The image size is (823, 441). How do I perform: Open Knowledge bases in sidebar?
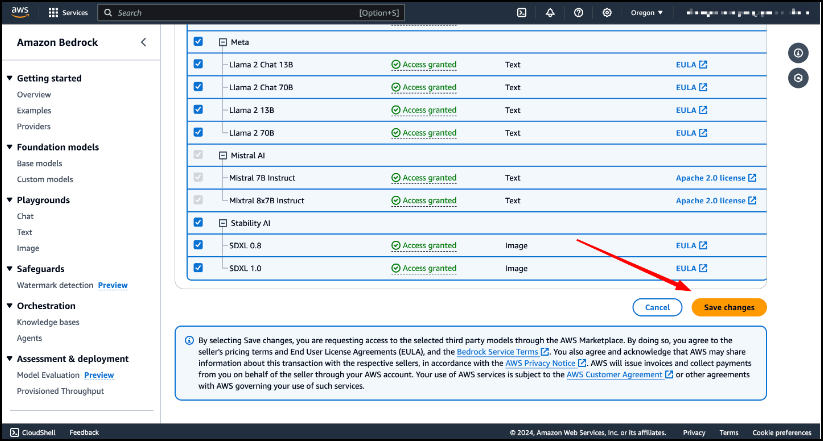click(48, 322)
